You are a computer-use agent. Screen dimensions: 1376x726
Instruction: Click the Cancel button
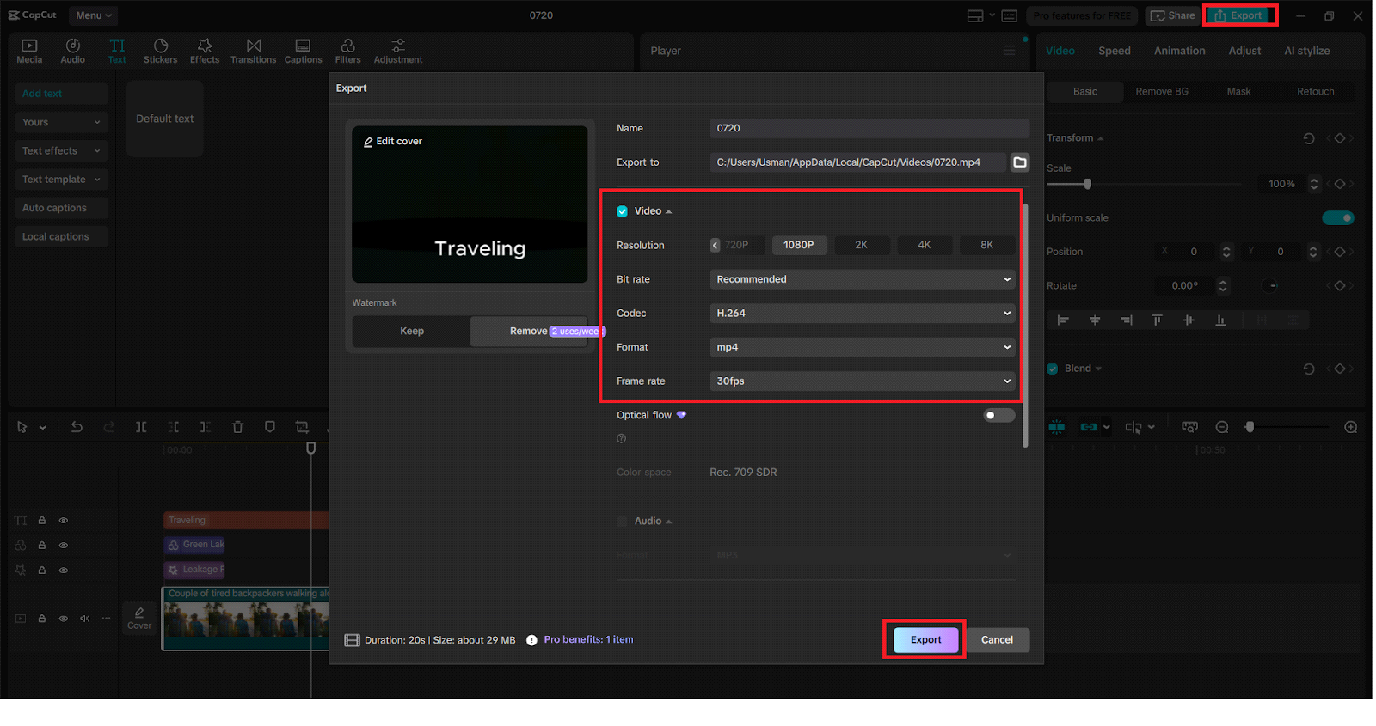997,639
